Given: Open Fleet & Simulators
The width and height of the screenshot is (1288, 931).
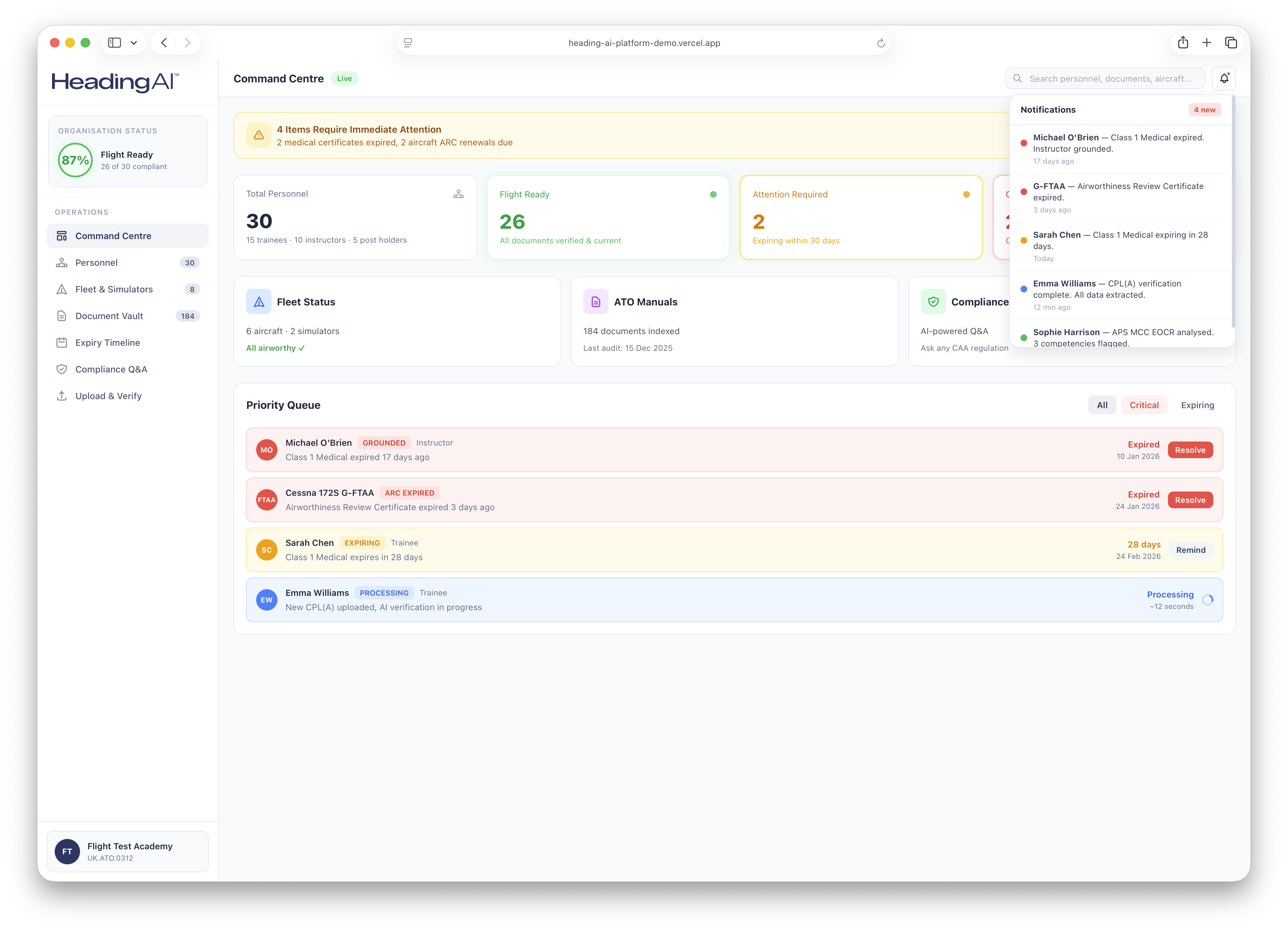Looking at the screenshot, I should point(114,289).
